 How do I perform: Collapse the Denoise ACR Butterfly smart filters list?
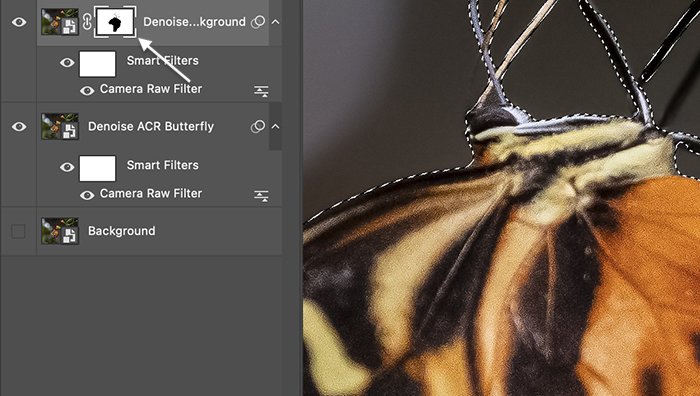tap(275, 126)
